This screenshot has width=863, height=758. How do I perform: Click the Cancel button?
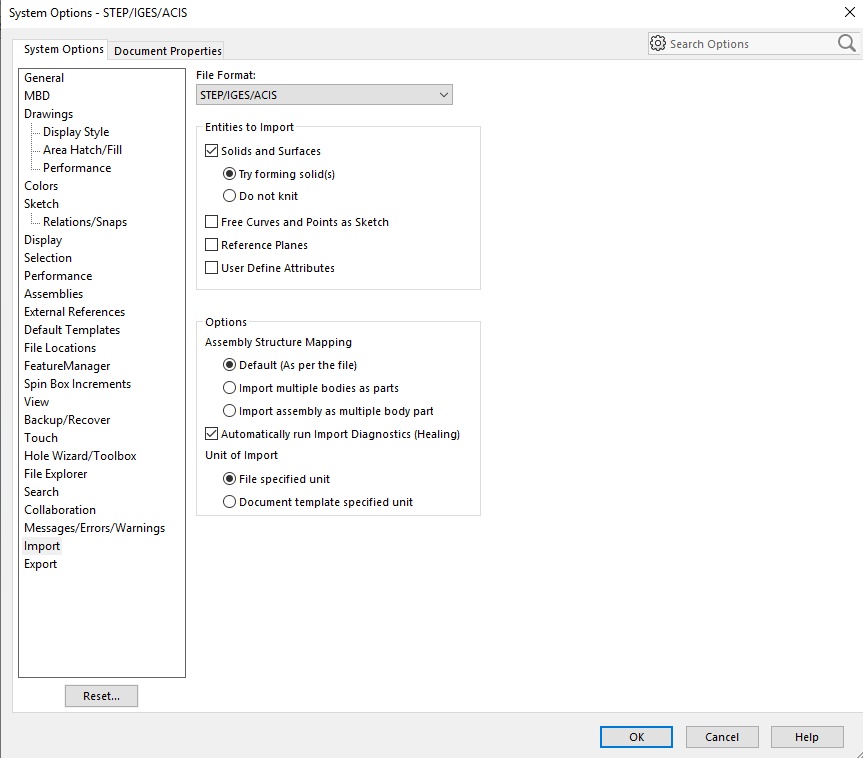(x=722, y=737)
